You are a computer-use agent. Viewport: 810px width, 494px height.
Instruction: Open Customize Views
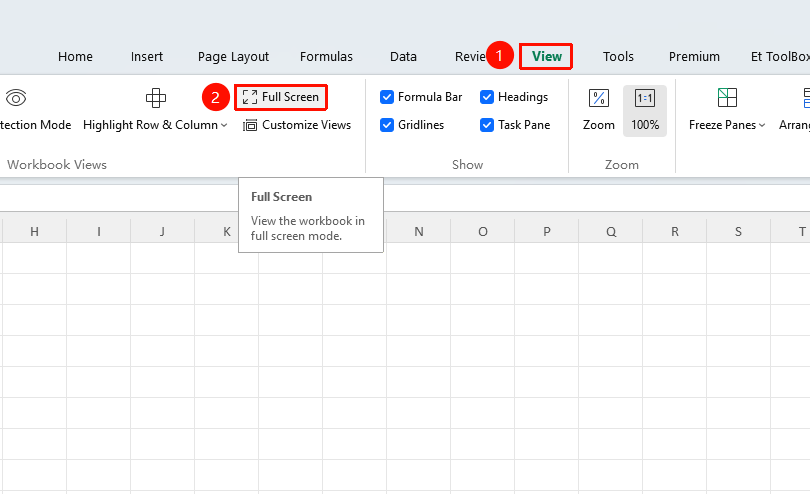[x=297, y=125]
